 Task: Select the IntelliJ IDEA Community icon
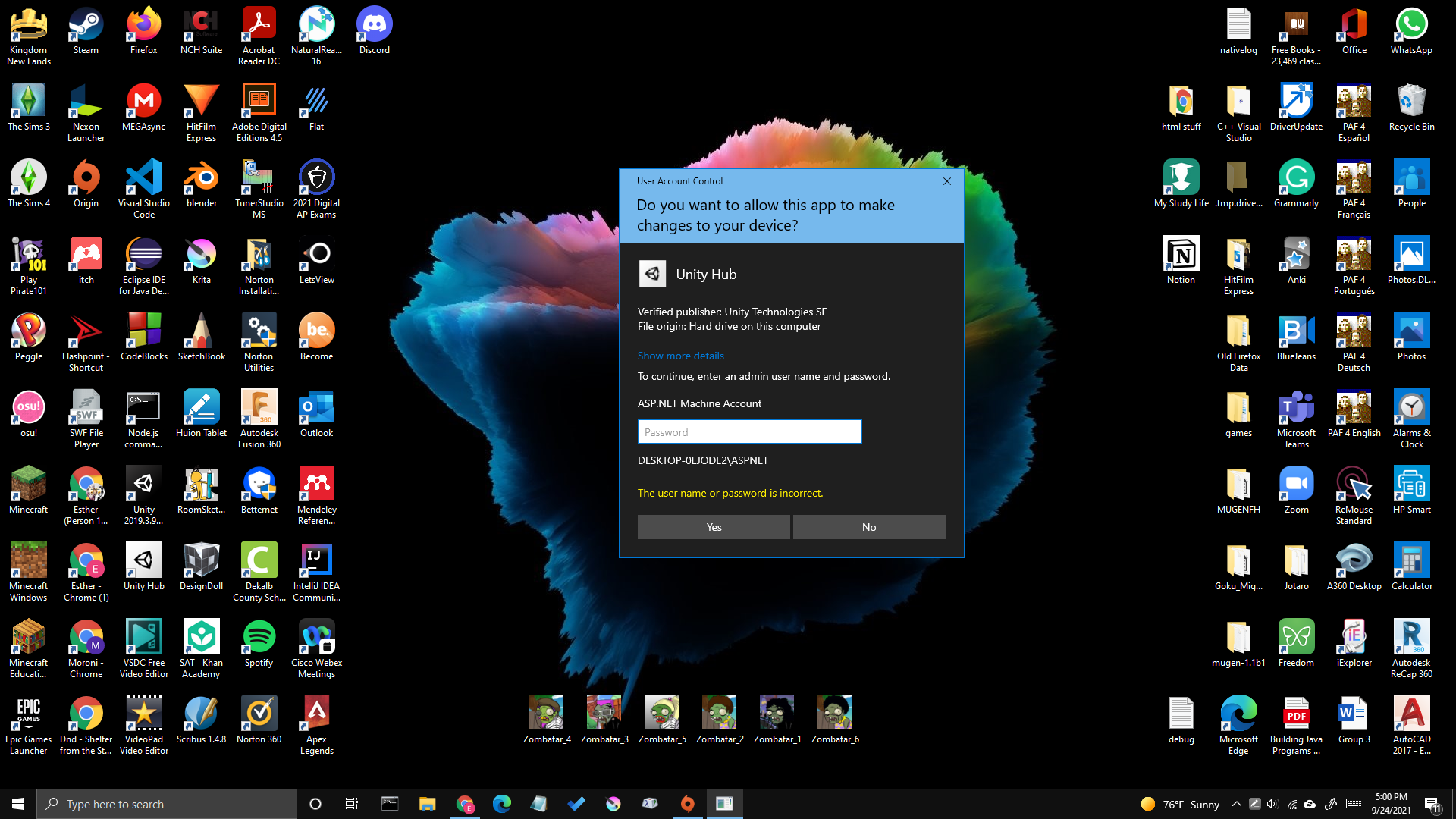(316, 573)
